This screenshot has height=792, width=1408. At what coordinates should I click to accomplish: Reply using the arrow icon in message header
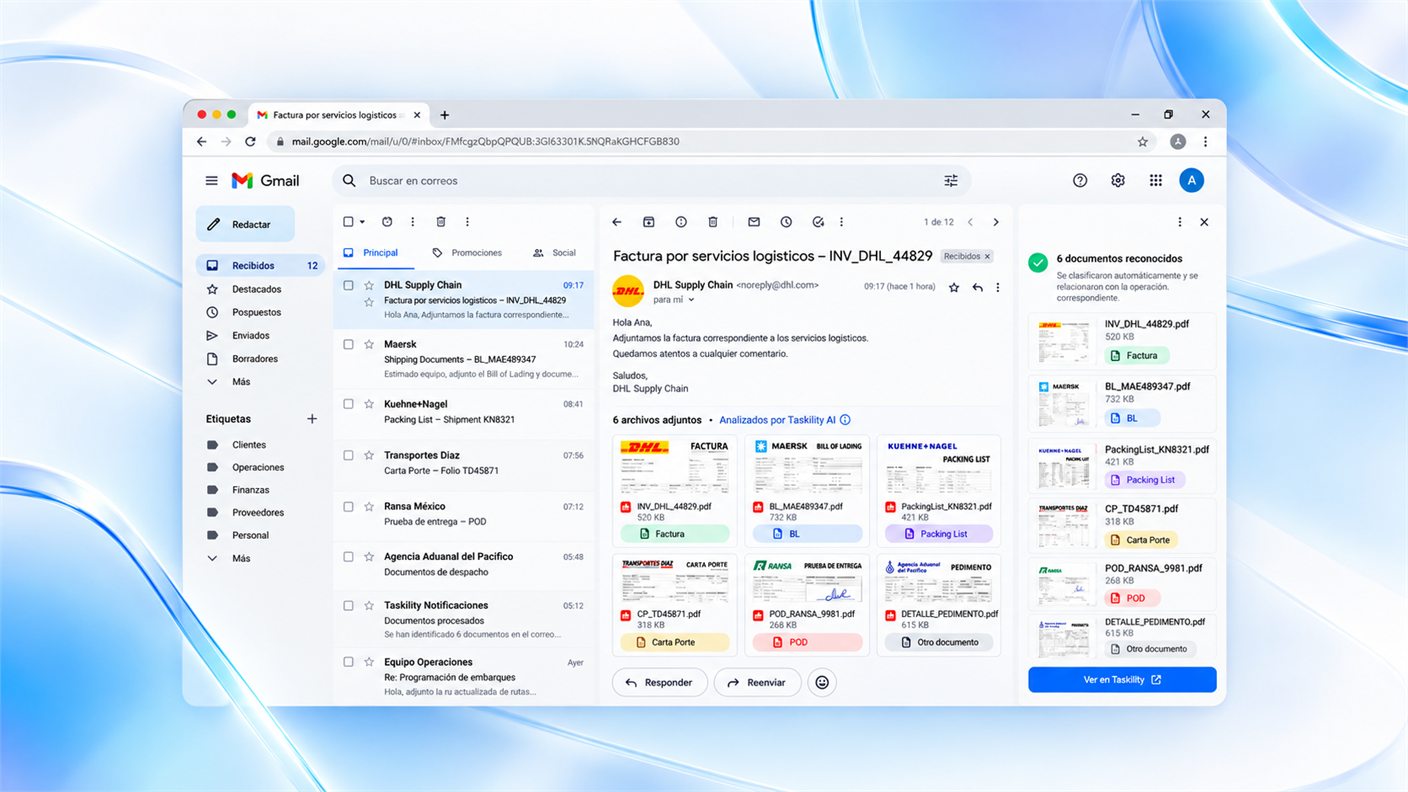pyautogui.click(x=977, y=287)
